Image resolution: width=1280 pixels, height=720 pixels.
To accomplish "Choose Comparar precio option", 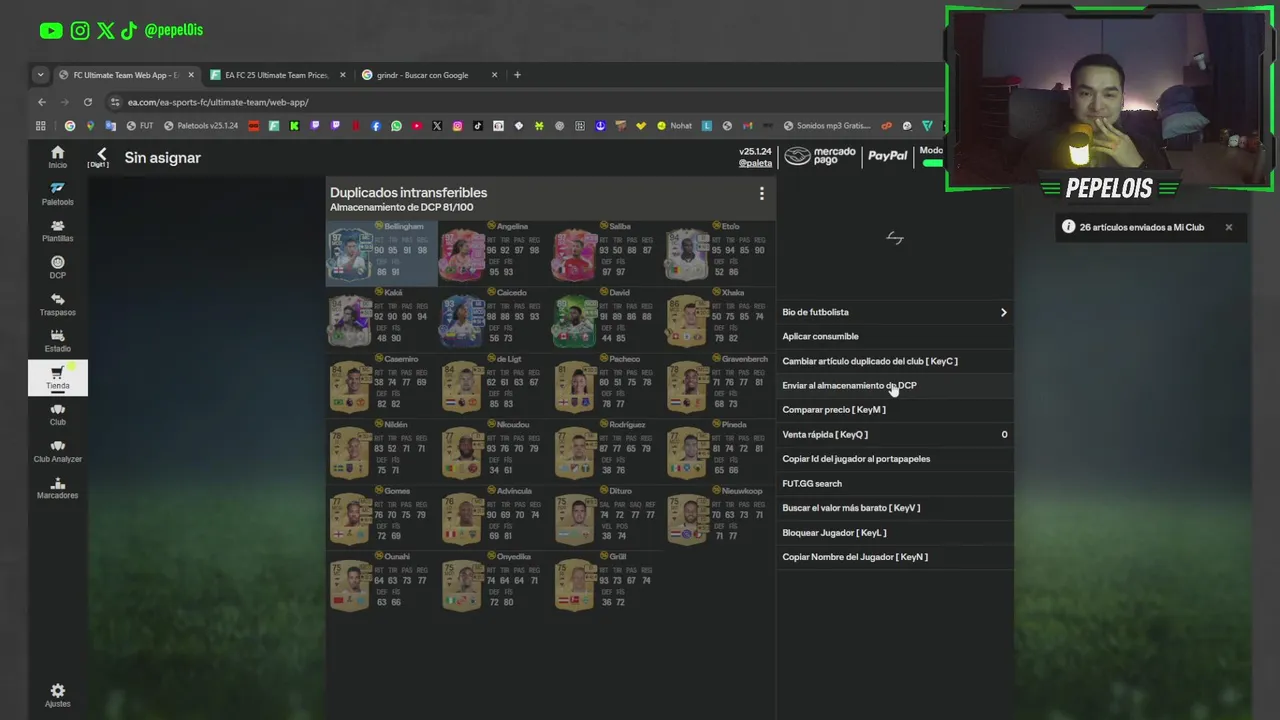I will [895, 410].
